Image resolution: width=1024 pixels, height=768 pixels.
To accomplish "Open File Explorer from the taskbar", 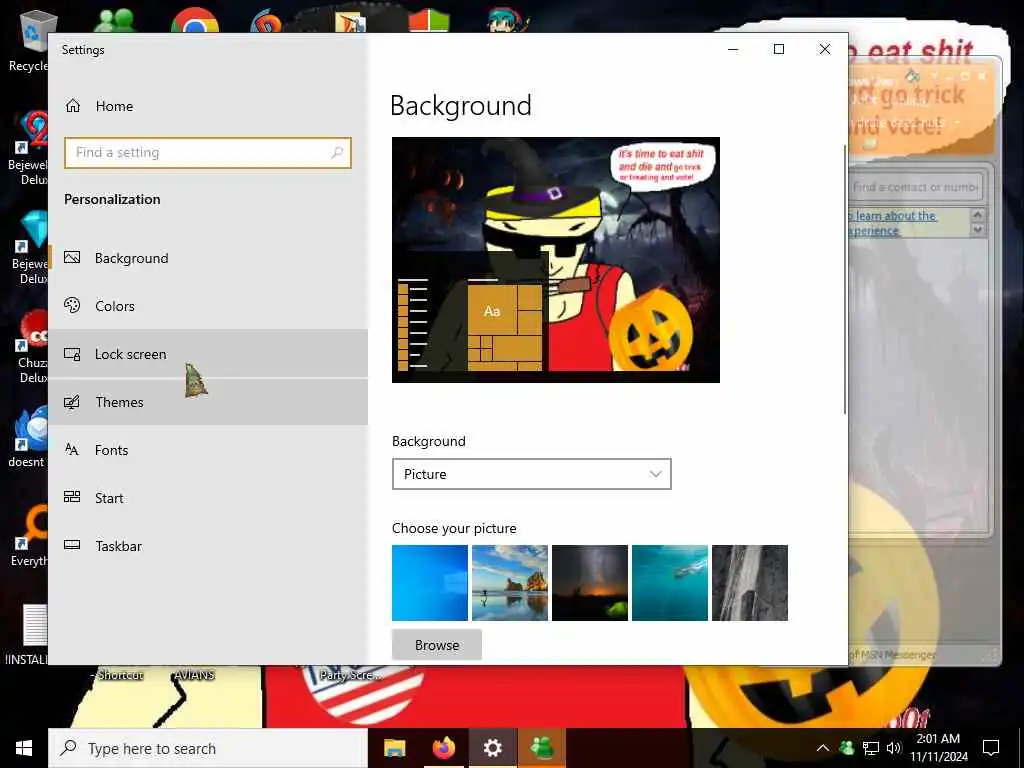I will point(394,748).
